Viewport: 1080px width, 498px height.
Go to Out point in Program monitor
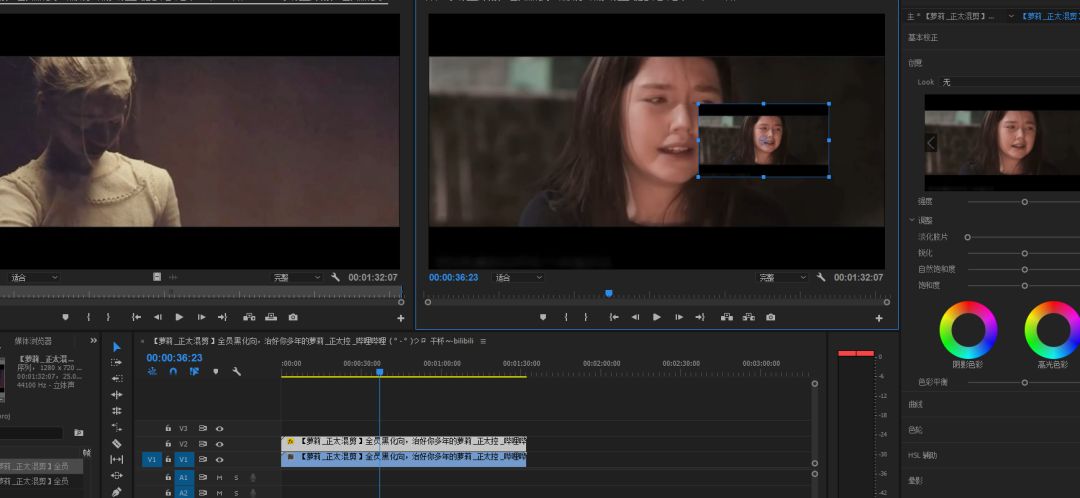[700, 317]
